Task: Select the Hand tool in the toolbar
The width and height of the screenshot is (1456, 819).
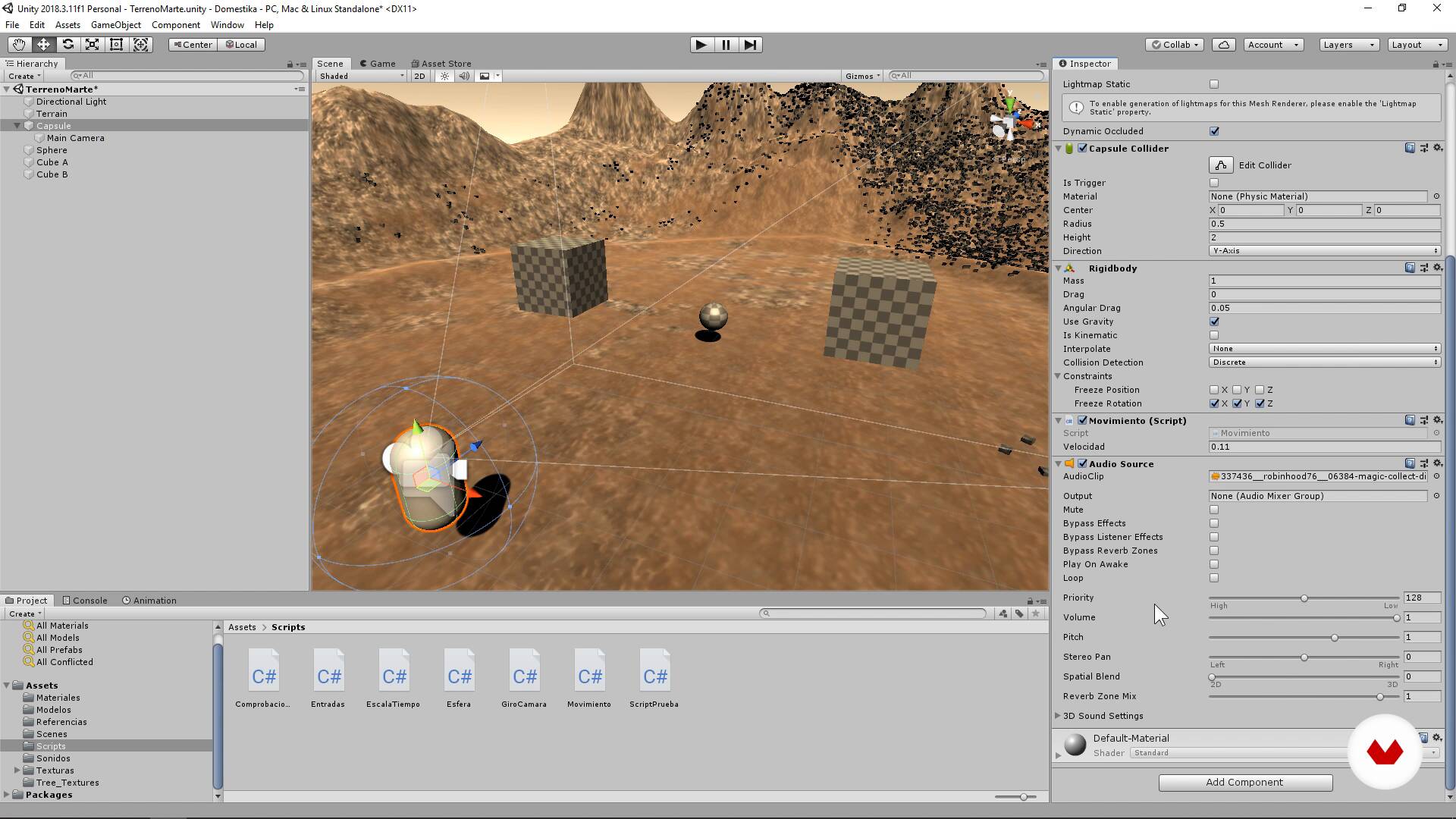Action: (19, 45)
